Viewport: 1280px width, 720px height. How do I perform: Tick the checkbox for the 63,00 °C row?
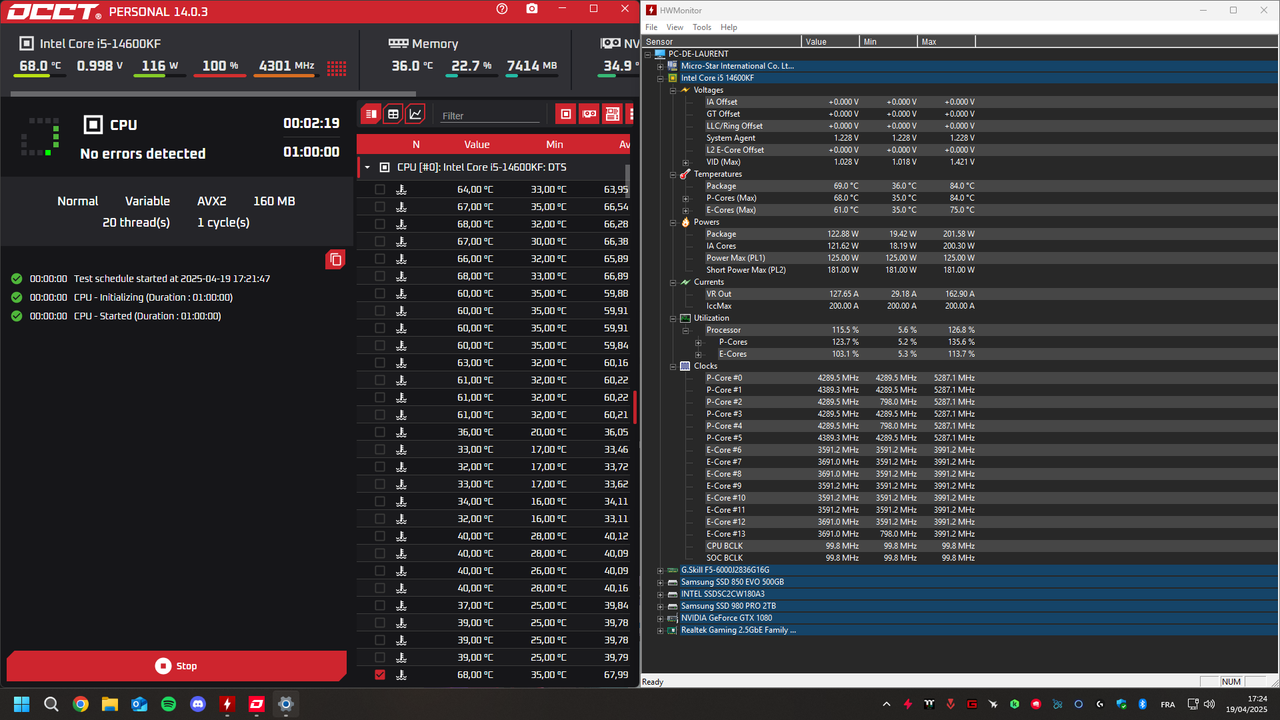[x=380, y=363]
